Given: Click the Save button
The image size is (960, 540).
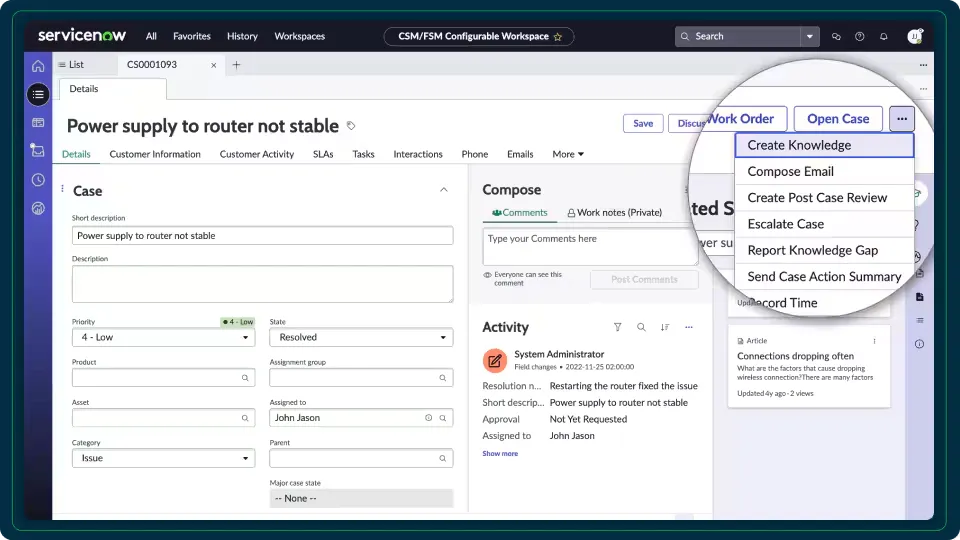Looking at the screenshot, I should pos(643,123).
